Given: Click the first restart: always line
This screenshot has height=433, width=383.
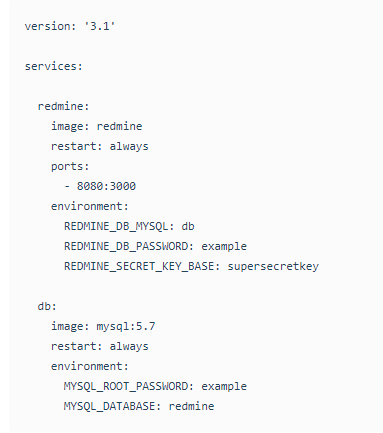Looking at the screenshot, I should click(x=100, y=146).
